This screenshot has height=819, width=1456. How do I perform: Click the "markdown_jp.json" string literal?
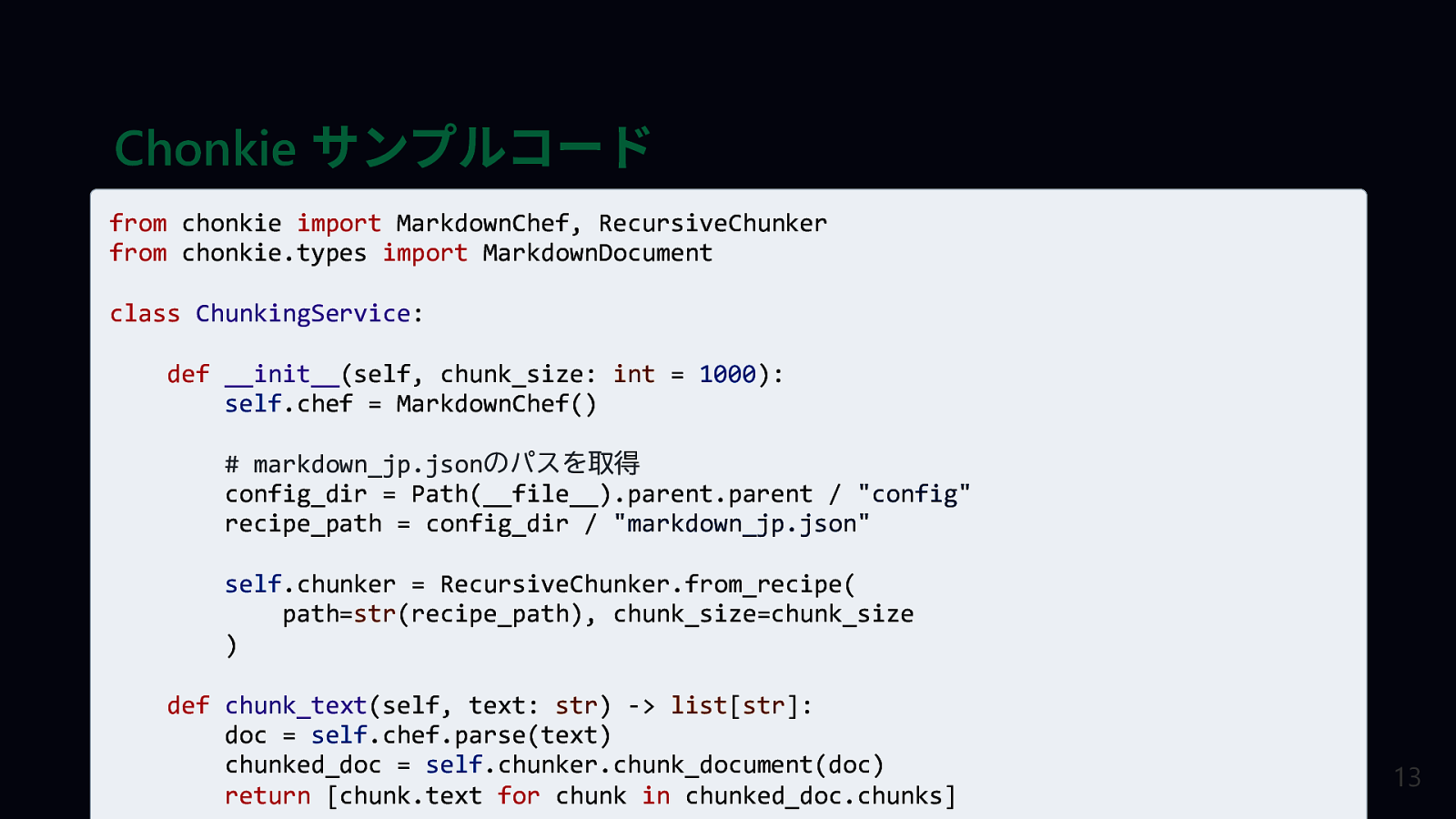coord(742,524)
